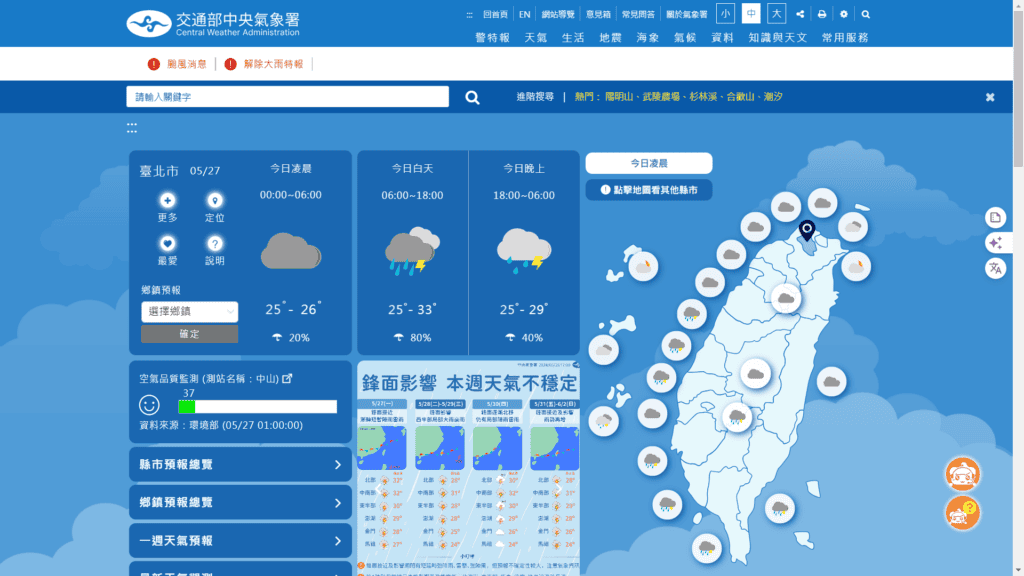Select 今日白天 forecast column
Image resolution: width=1024 pixels, height=576 pixels.
[413, 253]
